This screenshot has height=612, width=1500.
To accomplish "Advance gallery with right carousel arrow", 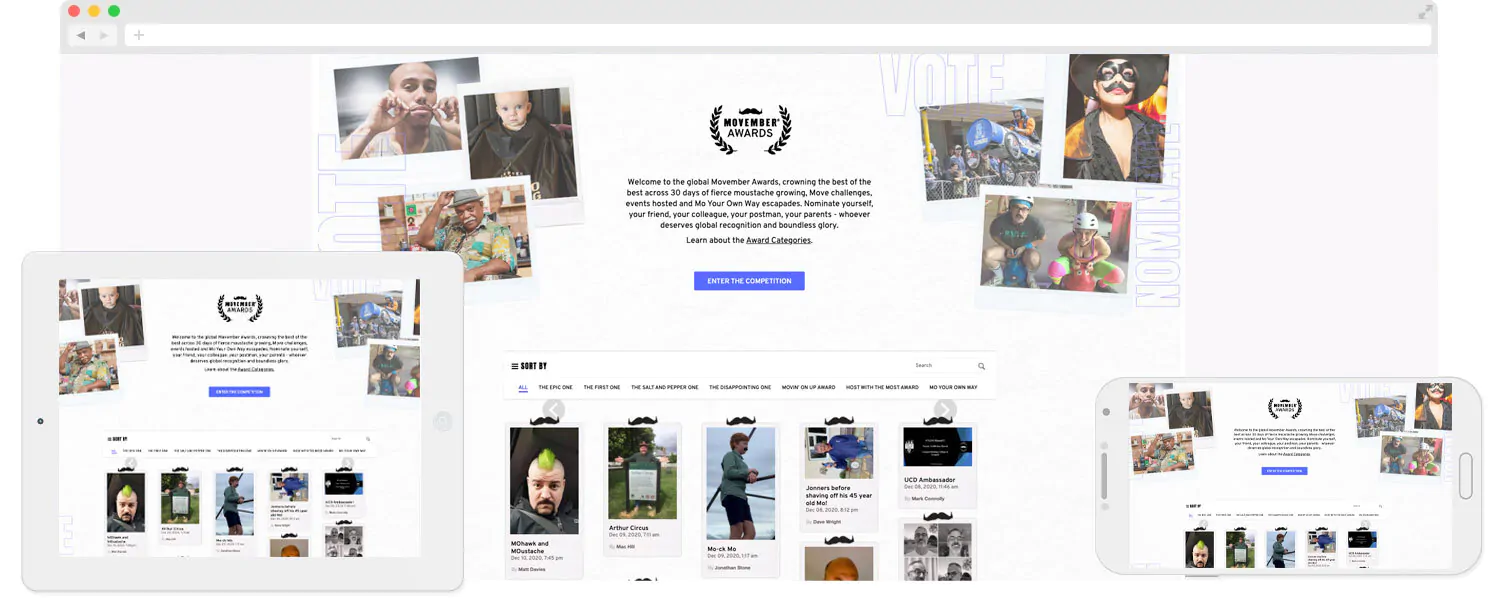I will point(945,409).
